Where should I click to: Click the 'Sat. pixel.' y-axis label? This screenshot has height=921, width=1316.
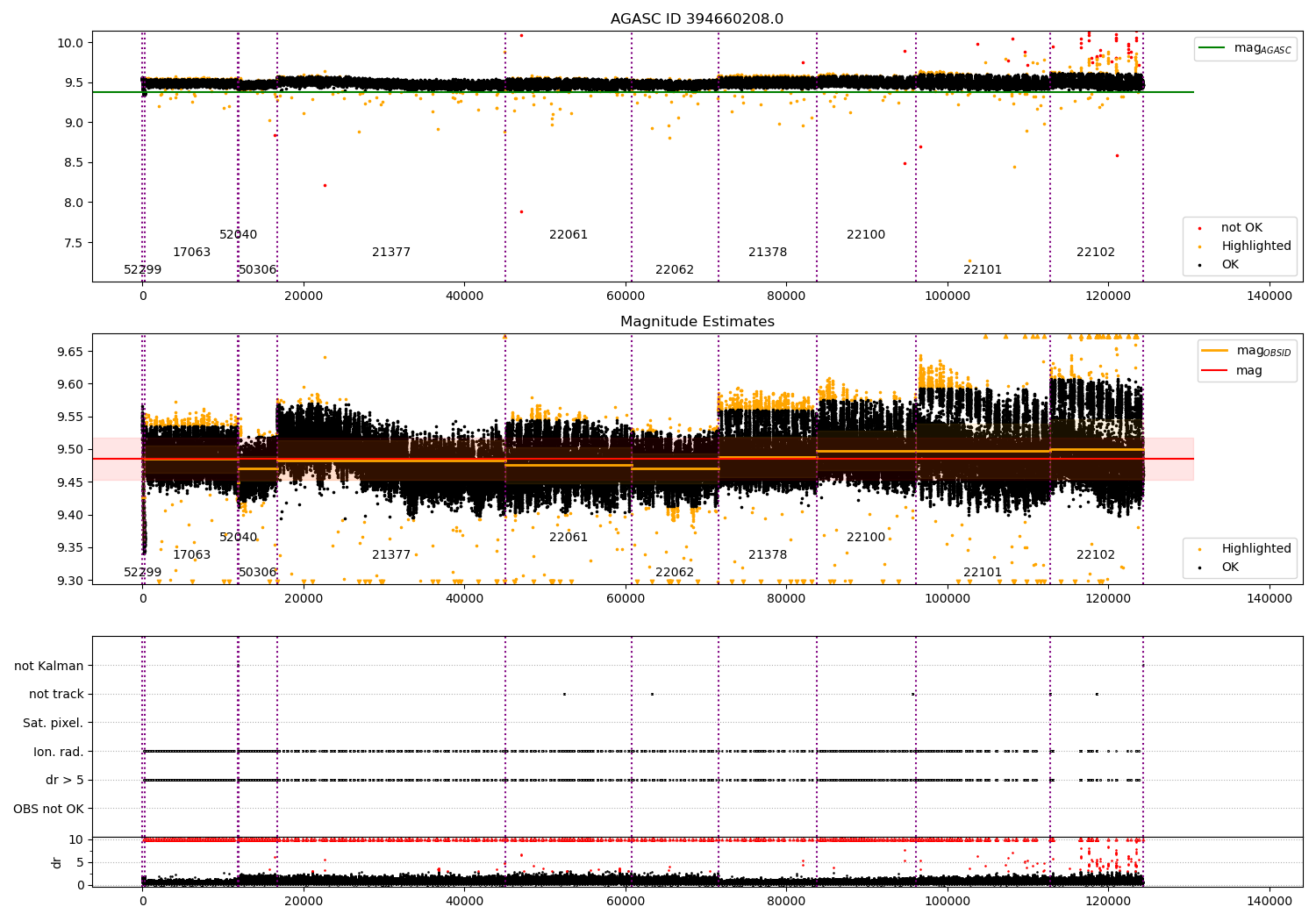[x=54, y=723]
